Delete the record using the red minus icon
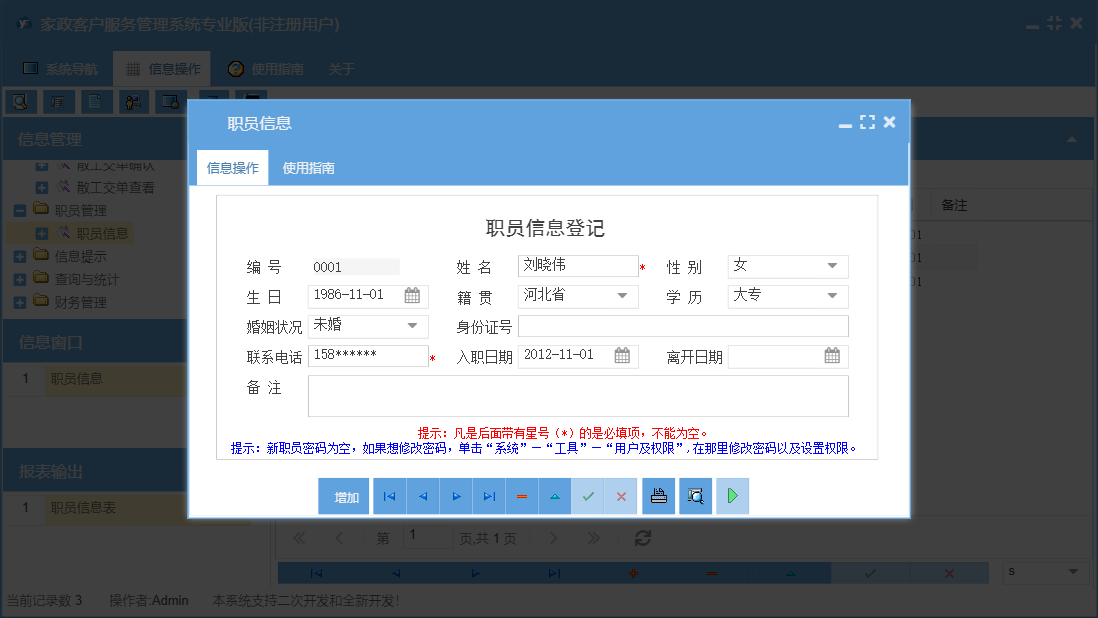The height and width of the screenshot is (618, 1098). point(521,495)
